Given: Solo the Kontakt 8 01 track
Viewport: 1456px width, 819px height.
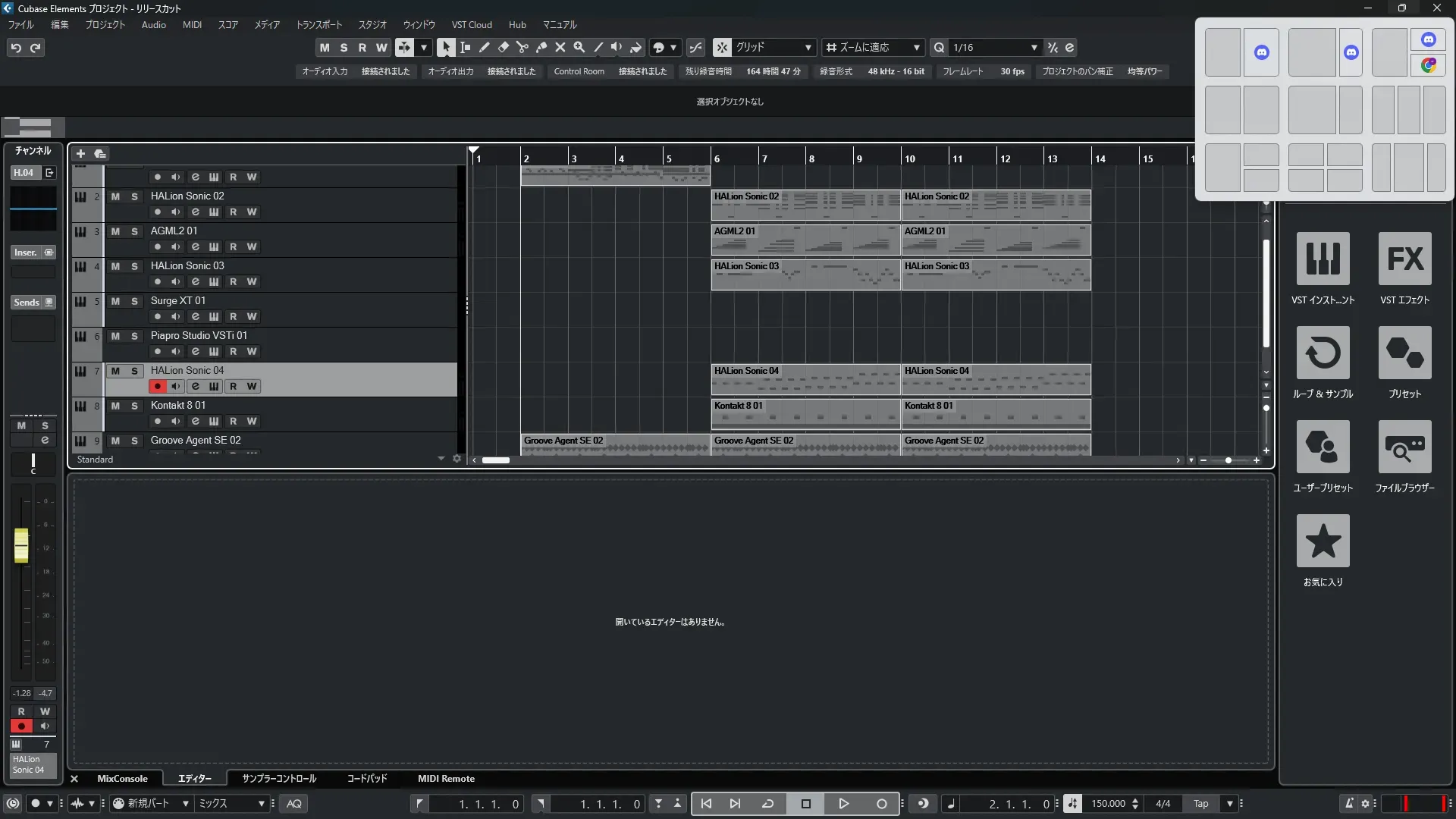Looking at the screenshot, I should 134,406.
